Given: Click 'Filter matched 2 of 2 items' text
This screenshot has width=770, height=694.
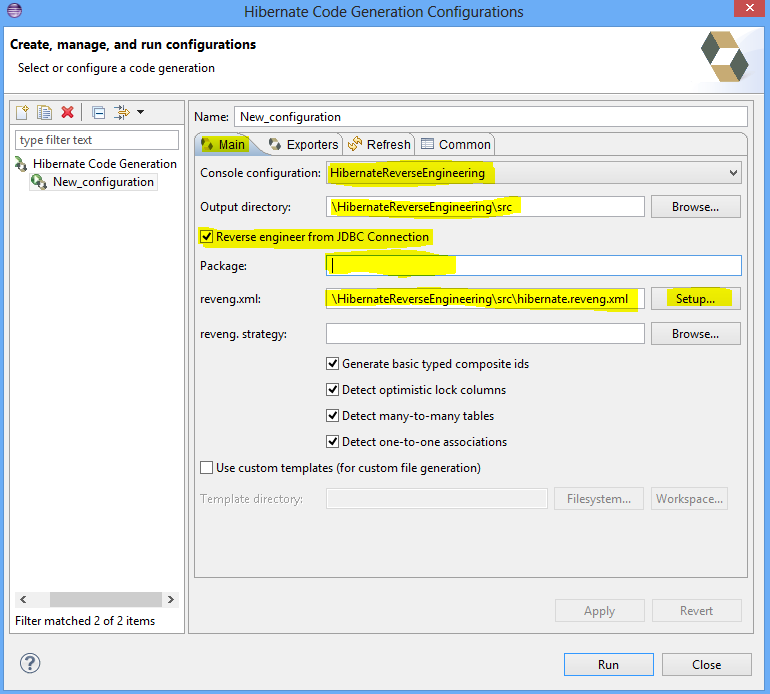Looking at the screenshot, I should tap(85, 621).
